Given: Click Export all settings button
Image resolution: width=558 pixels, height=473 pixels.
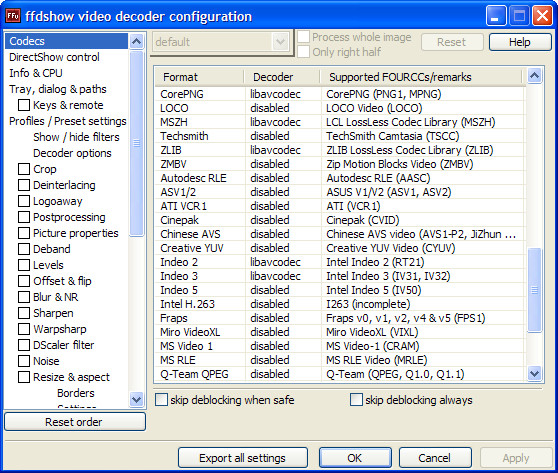Looking at the screenshot, I should 243,458.
